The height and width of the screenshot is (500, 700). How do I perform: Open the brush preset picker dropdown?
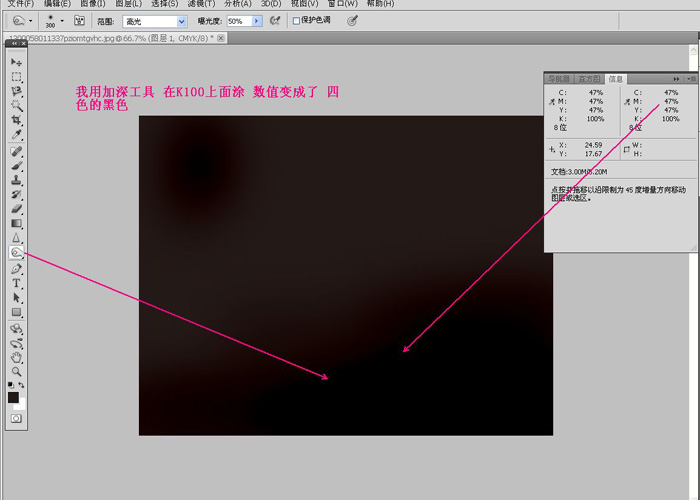point(62,20)
